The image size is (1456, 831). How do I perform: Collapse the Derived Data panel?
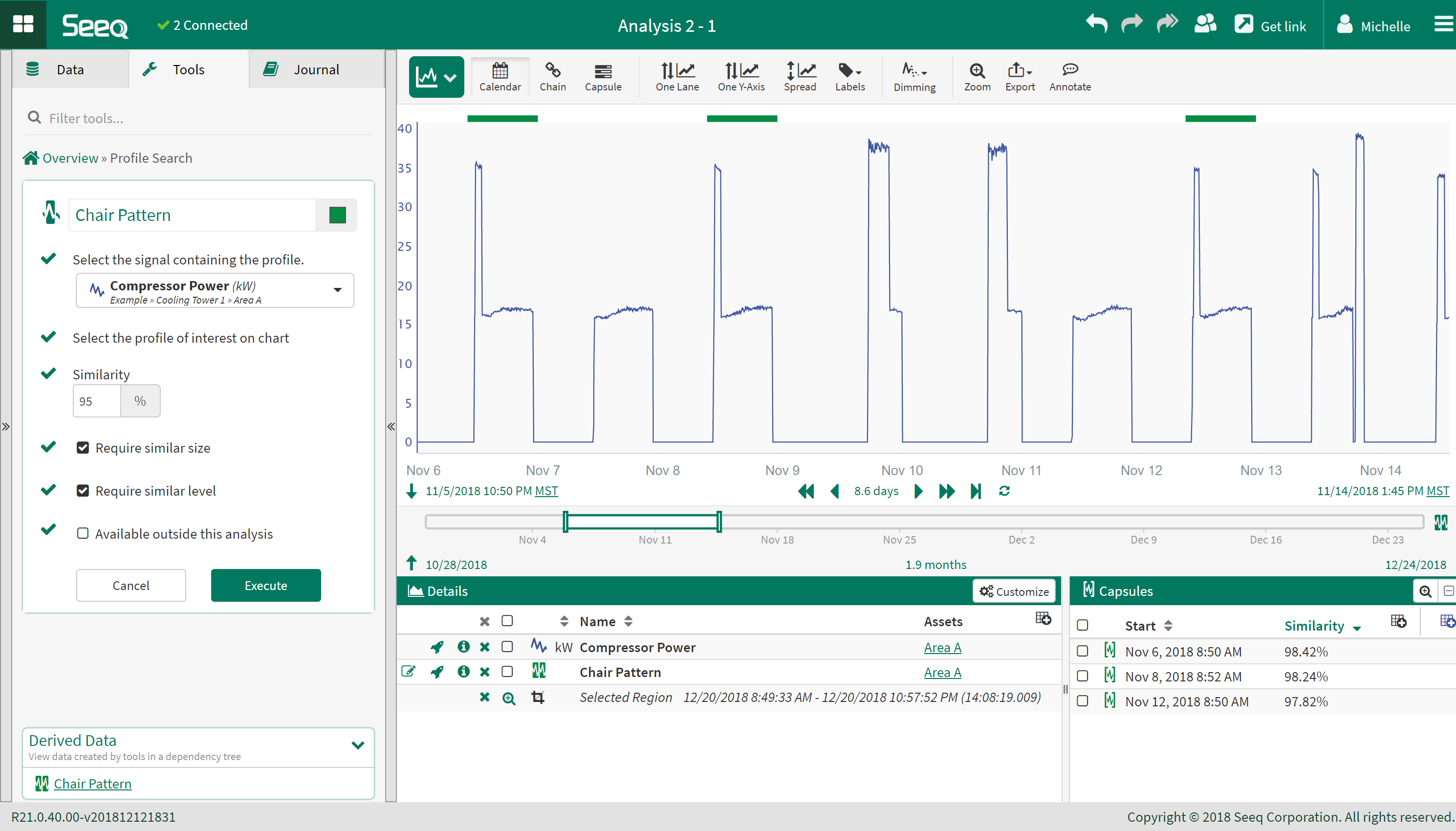tap(358, 745)
